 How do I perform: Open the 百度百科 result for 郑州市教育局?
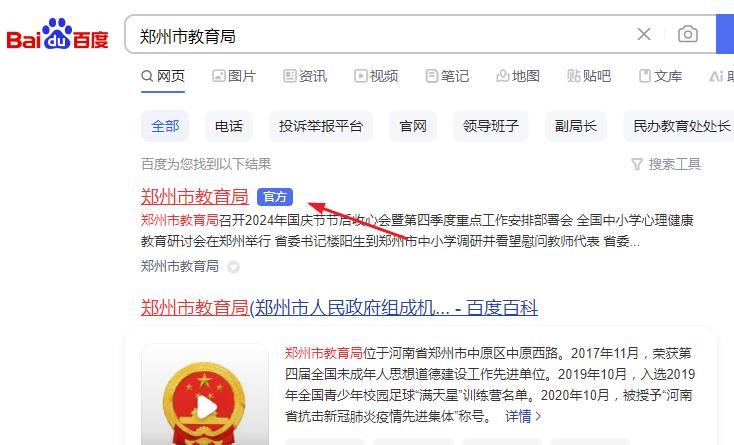(339, 307)
